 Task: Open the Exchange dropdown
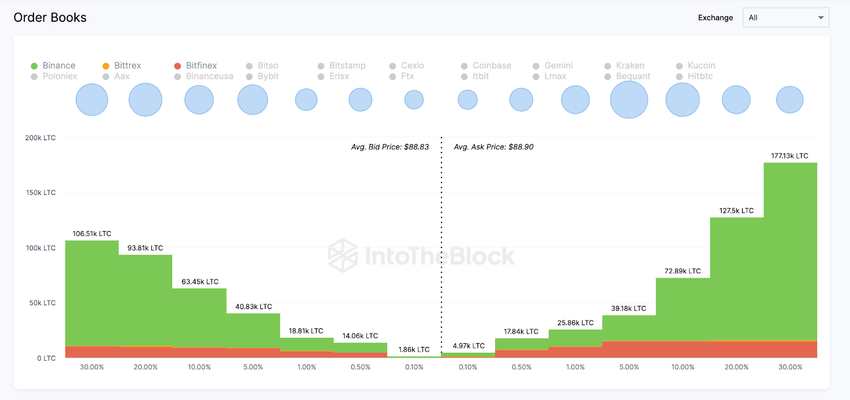click(x=785, y=17)
